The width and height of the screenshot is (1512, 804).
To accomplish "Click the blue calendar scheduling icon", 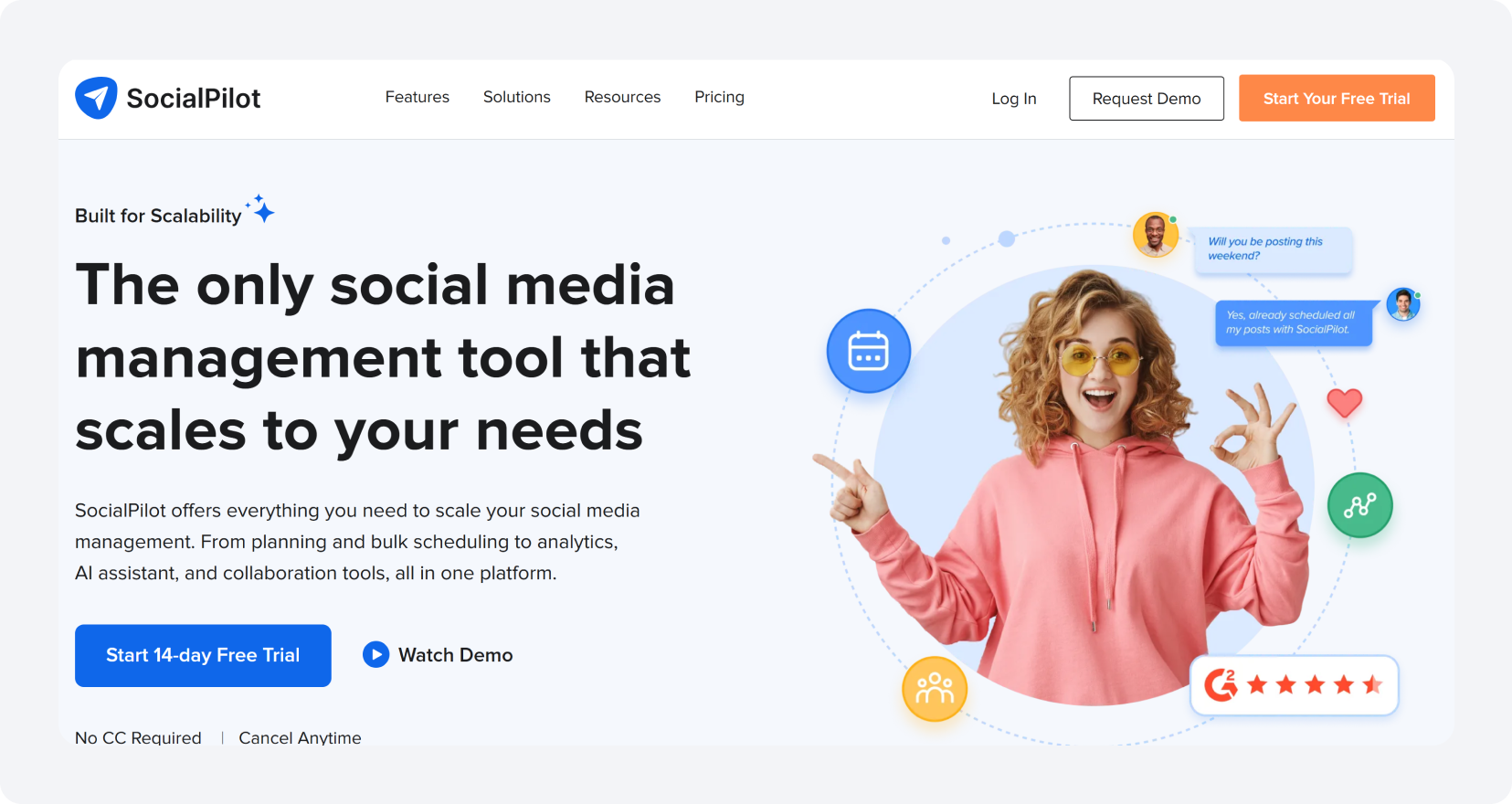I will click(869, 351).
